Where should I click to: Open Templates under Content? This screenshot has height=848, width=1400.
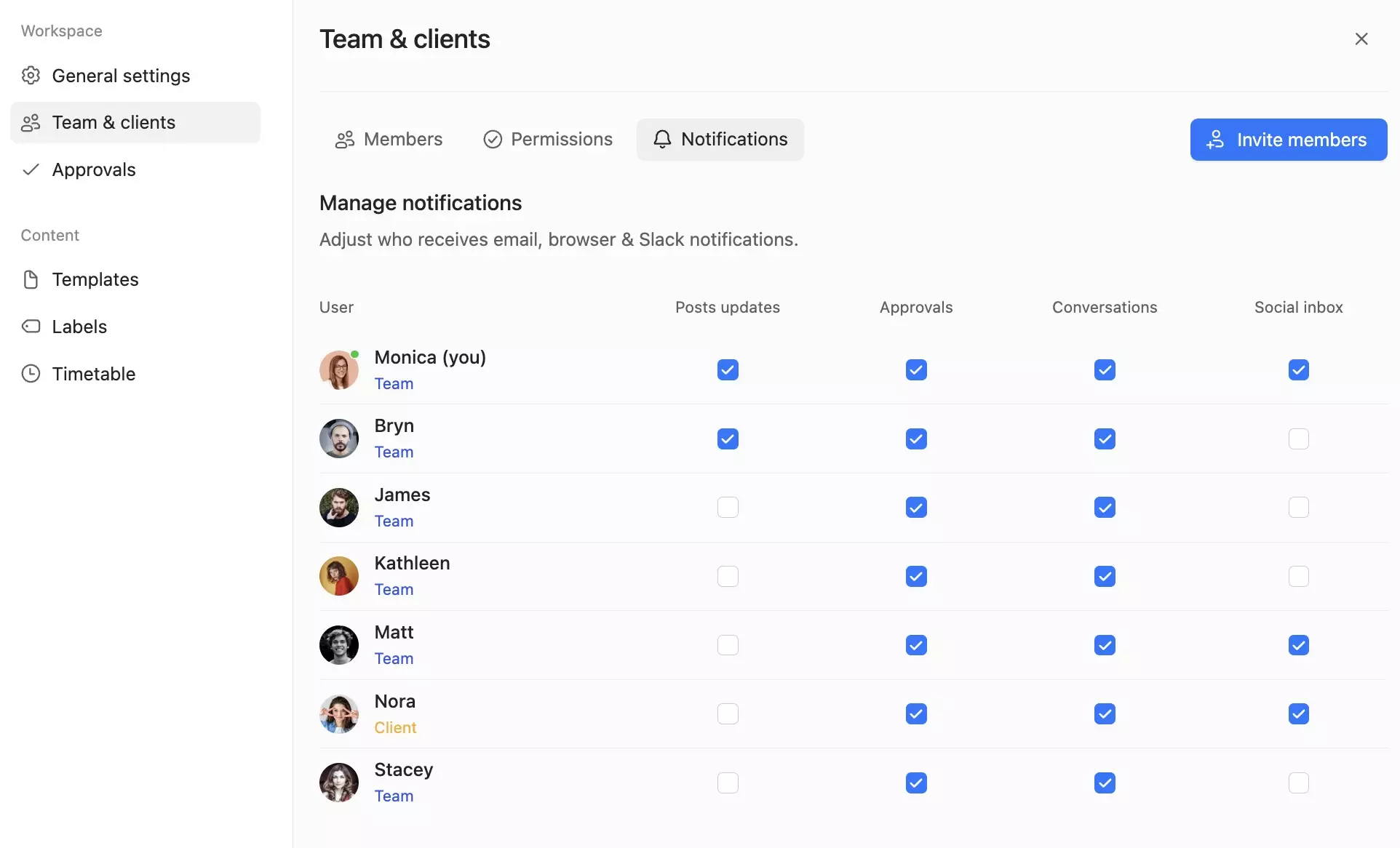(x=135, y=279)
